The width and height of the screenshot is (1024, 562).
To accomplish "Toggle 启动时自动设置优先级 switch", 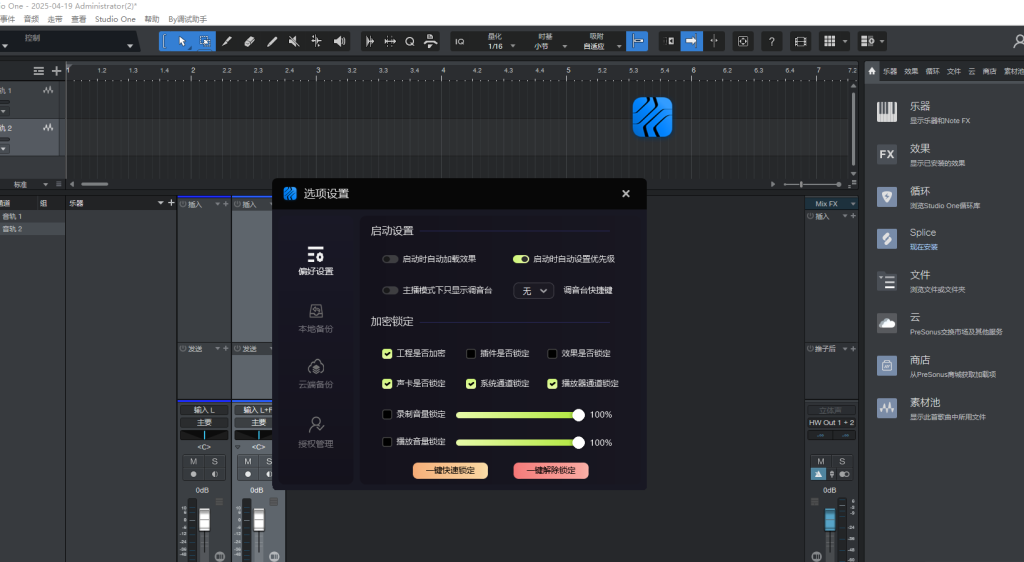I will coord(520,259).
